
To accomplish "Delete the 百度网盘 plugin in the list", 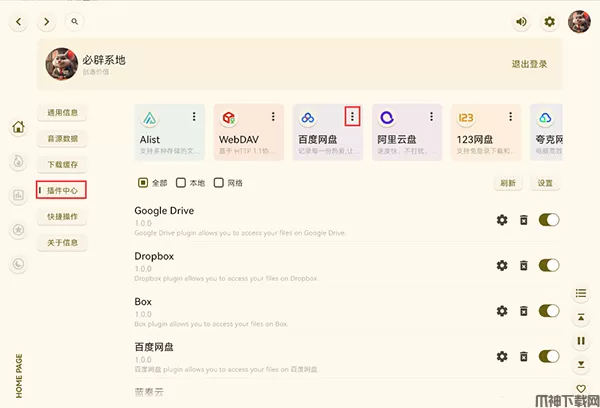I will pyautogui.click(x=523, y=356).
